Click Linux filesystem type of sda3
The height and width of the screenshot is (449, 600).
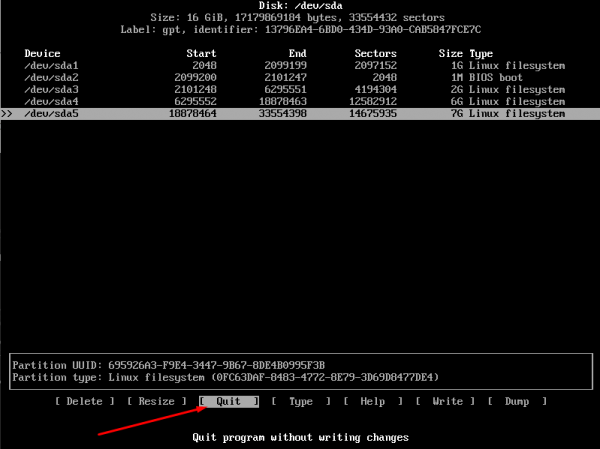coord(517,90)
